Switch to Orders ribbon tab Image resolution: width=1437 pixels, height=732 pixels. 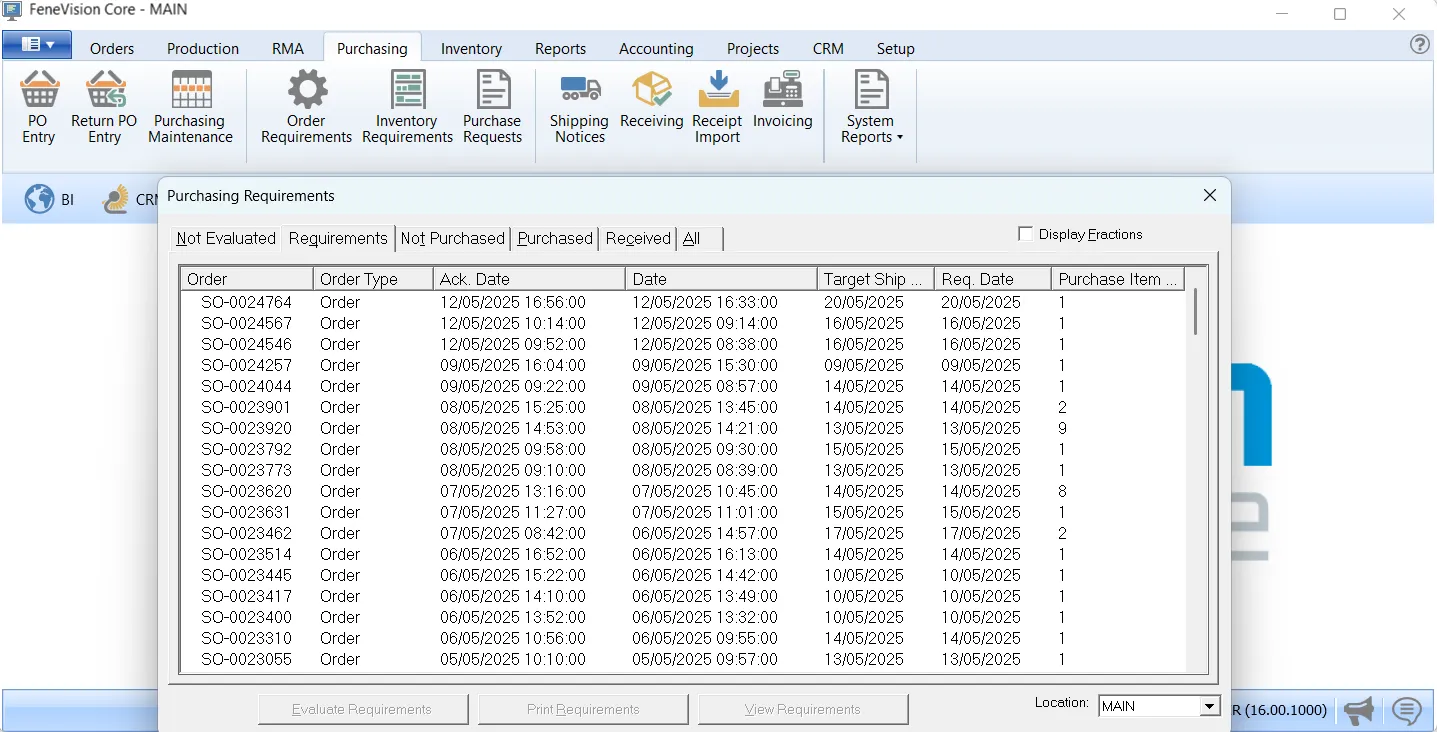click(112, 48)
